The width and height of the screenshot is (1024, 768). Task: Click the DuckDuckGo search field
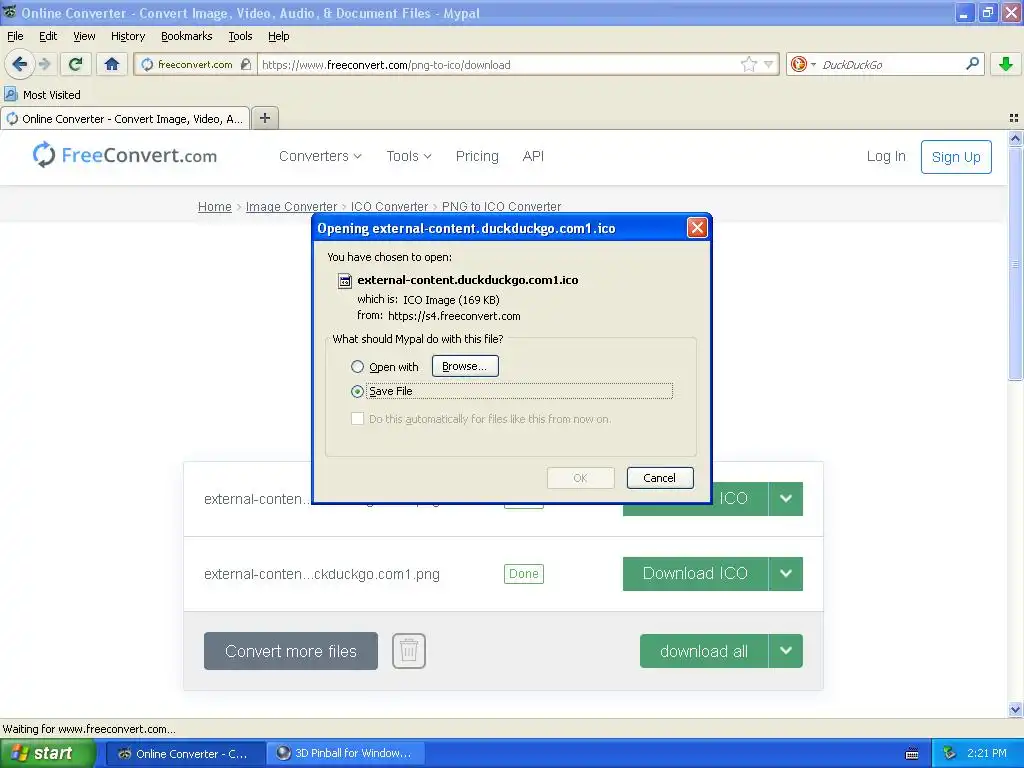coord(889,64)
